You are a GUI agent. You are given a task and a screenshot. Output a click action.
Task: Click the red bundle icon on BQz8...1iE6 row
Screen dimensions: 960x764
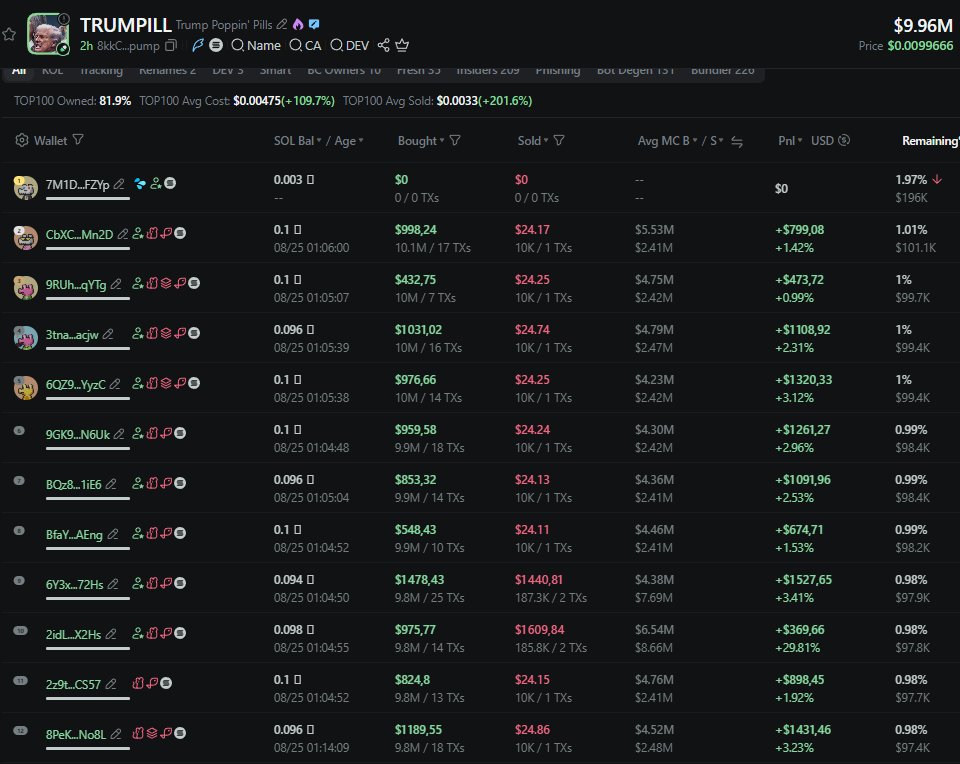click(x=152, y=483)
